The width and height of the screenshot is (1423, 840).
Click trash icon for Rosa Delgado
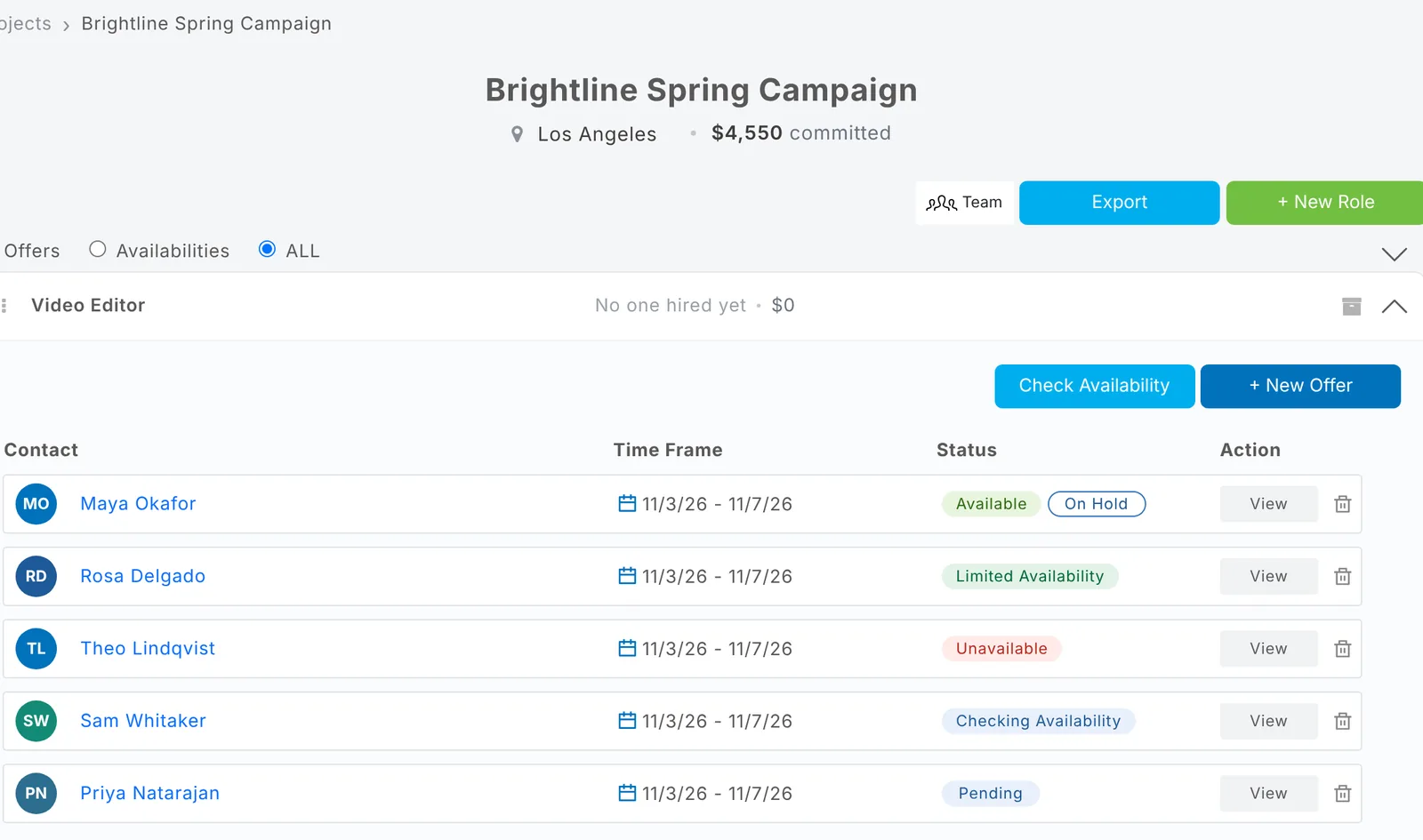tap(1343, 576)
